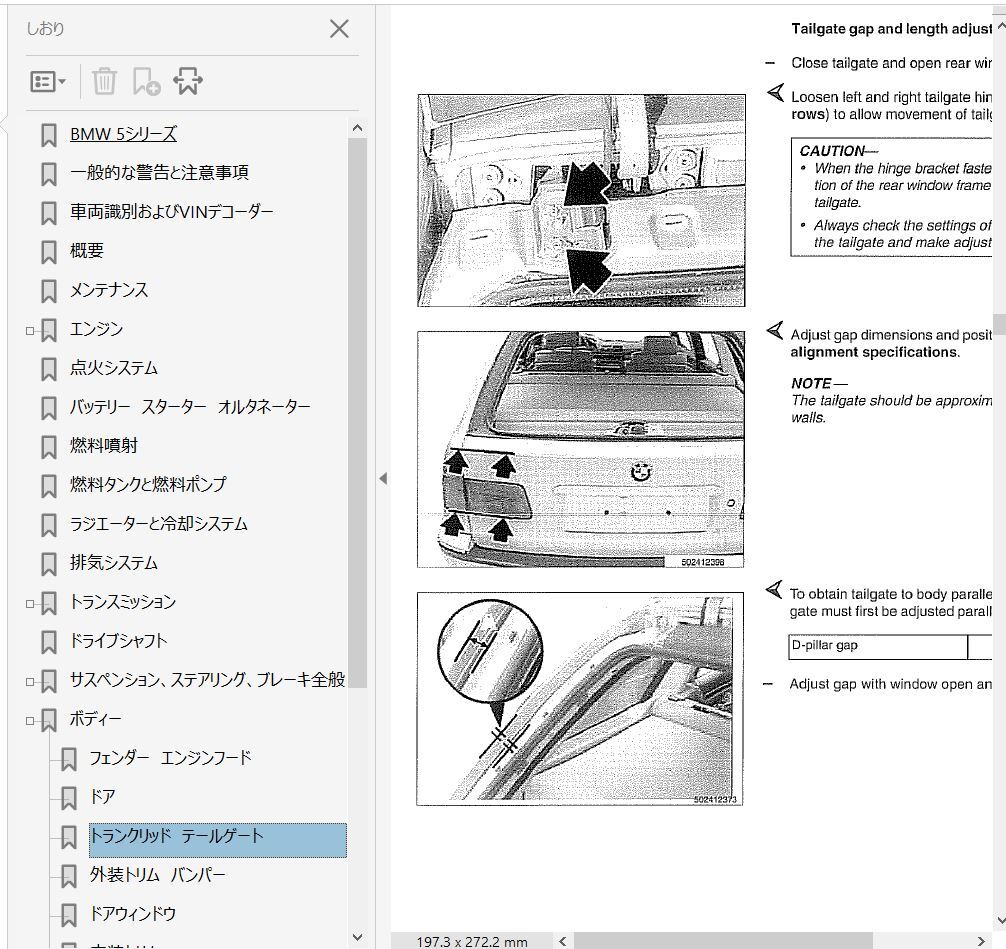Screen dimensions: 1006x949
Task: Click bookmark panel scroll up arrow
Action: pyautogui.click(x=357, y=128)
